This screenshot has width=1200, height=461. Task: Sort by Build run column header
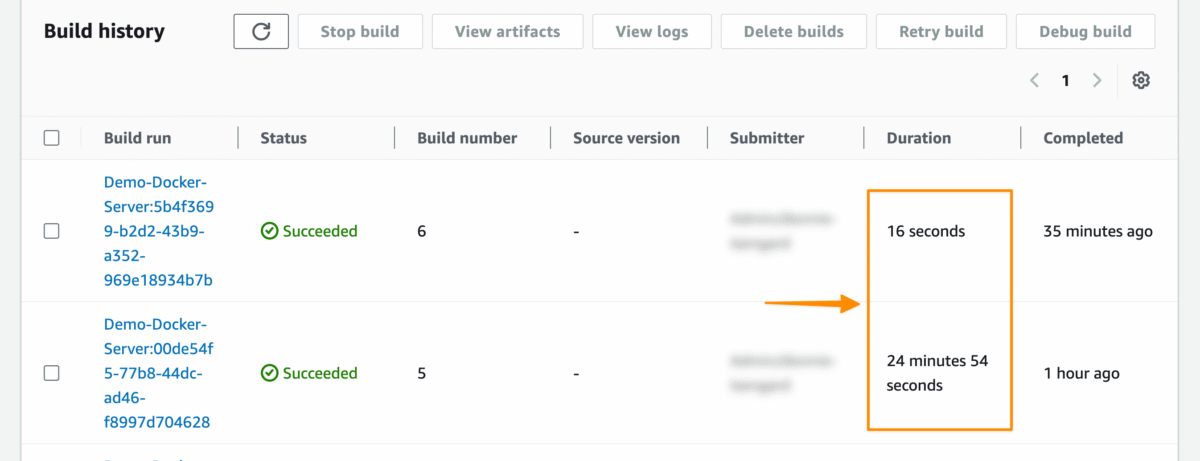tap(136, 138)
